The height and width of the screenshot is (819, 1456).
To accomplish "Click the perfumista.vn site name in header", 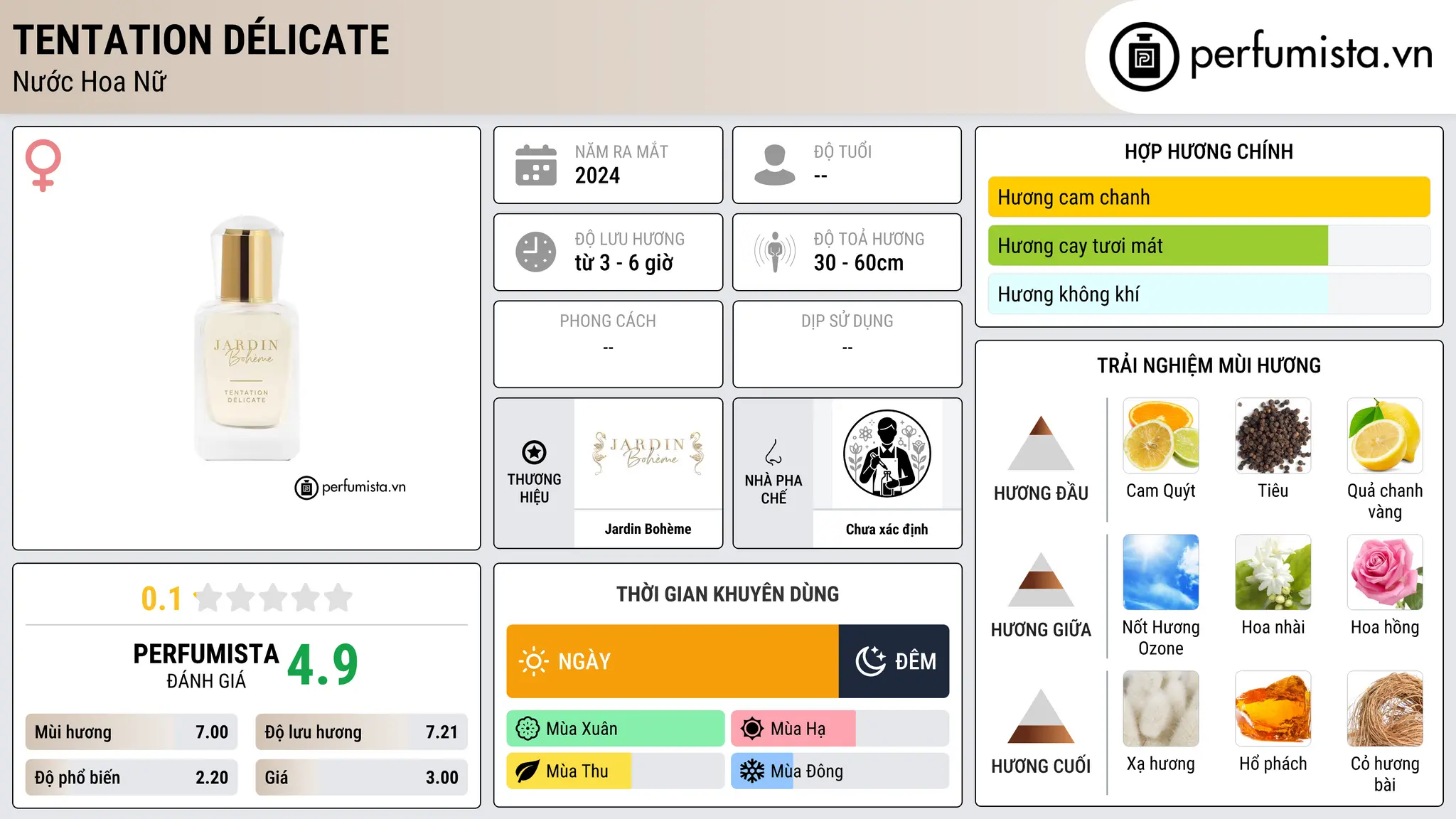I will pyautogui.click(x=1311, y=54).
